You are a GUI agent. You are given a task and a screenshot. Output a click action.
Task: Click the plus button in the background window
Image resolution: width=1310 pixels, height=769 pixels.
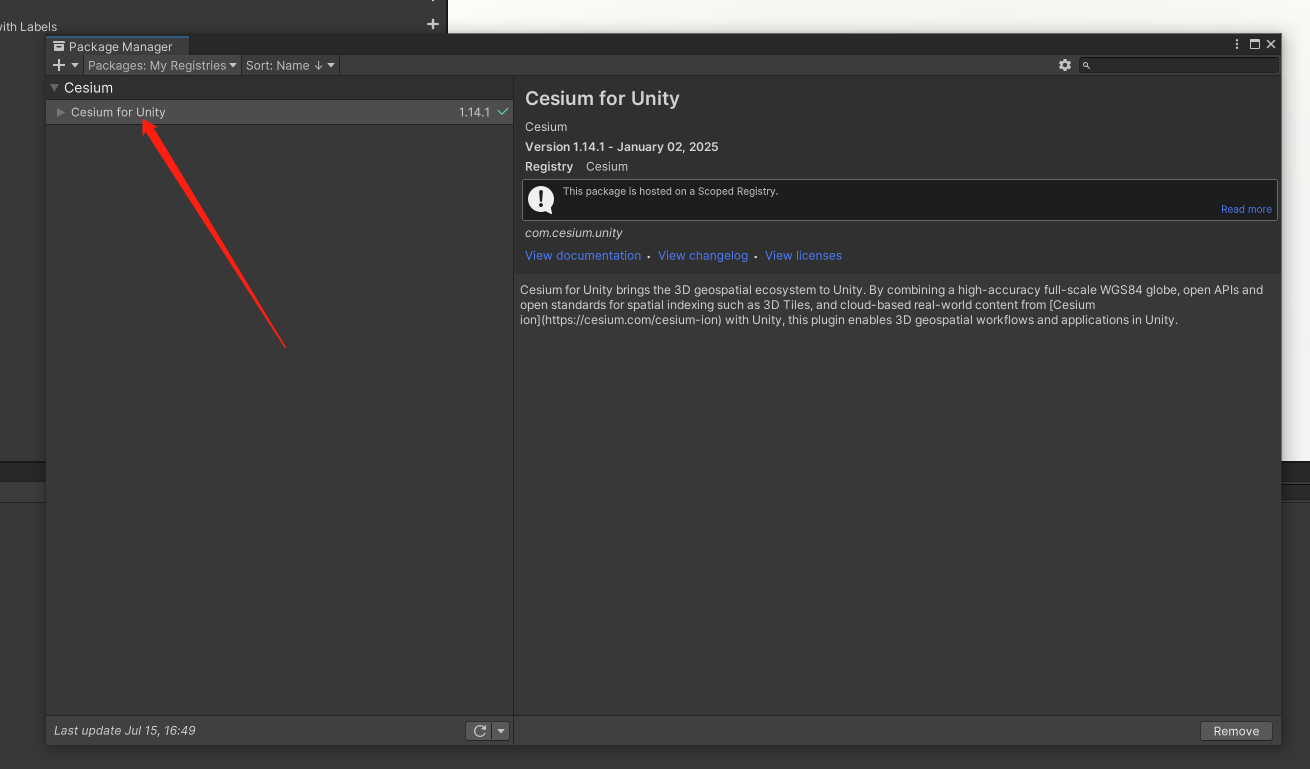433,24
